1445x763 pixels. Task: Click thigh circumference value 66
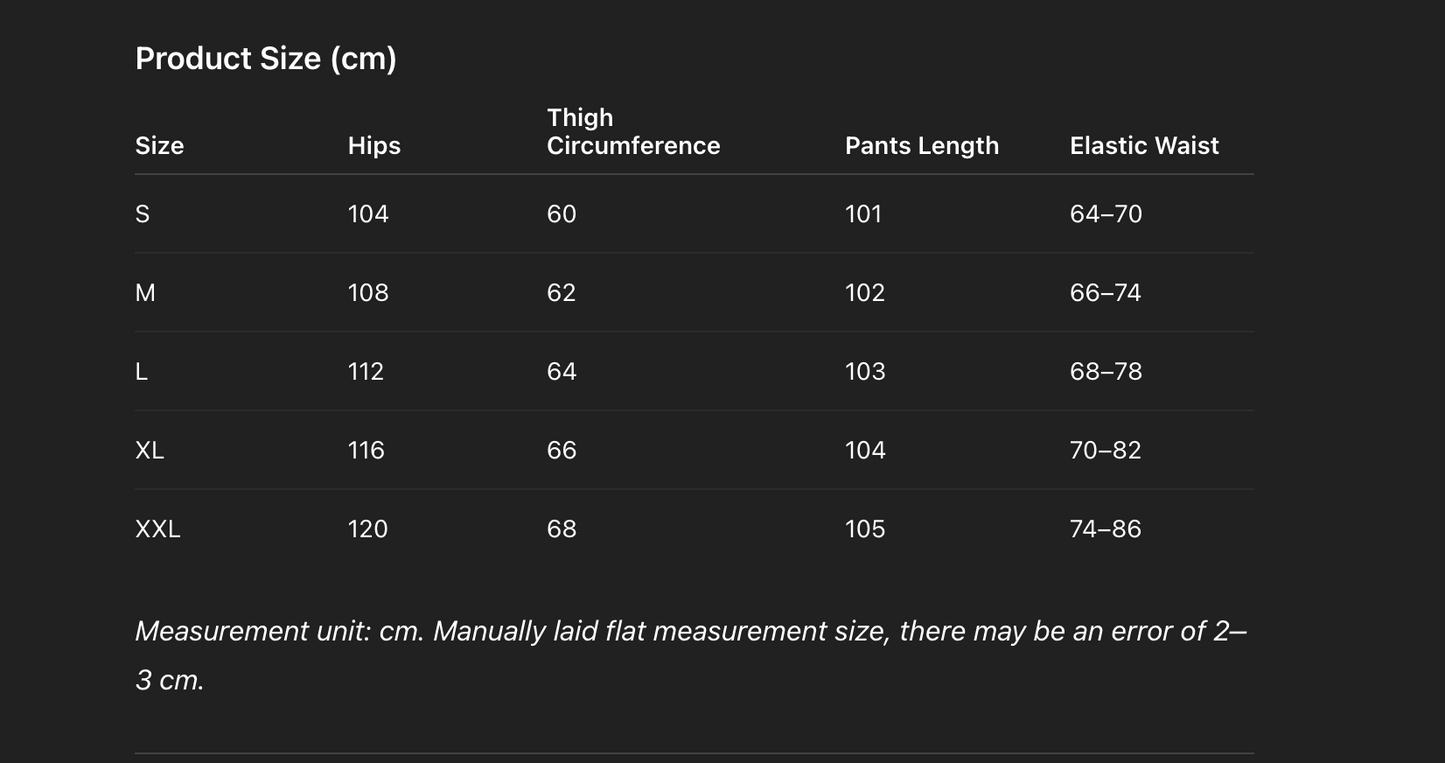[x=561, y=450]
